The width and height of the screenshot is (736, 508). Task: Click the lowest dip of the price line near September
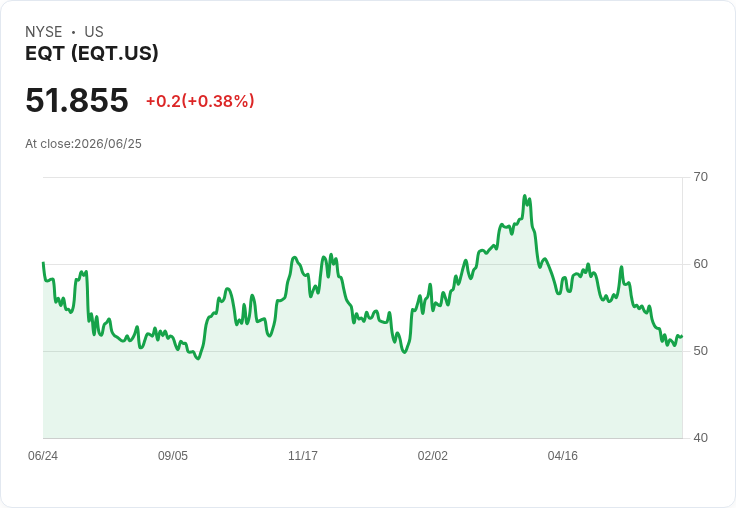coord(198,359)
